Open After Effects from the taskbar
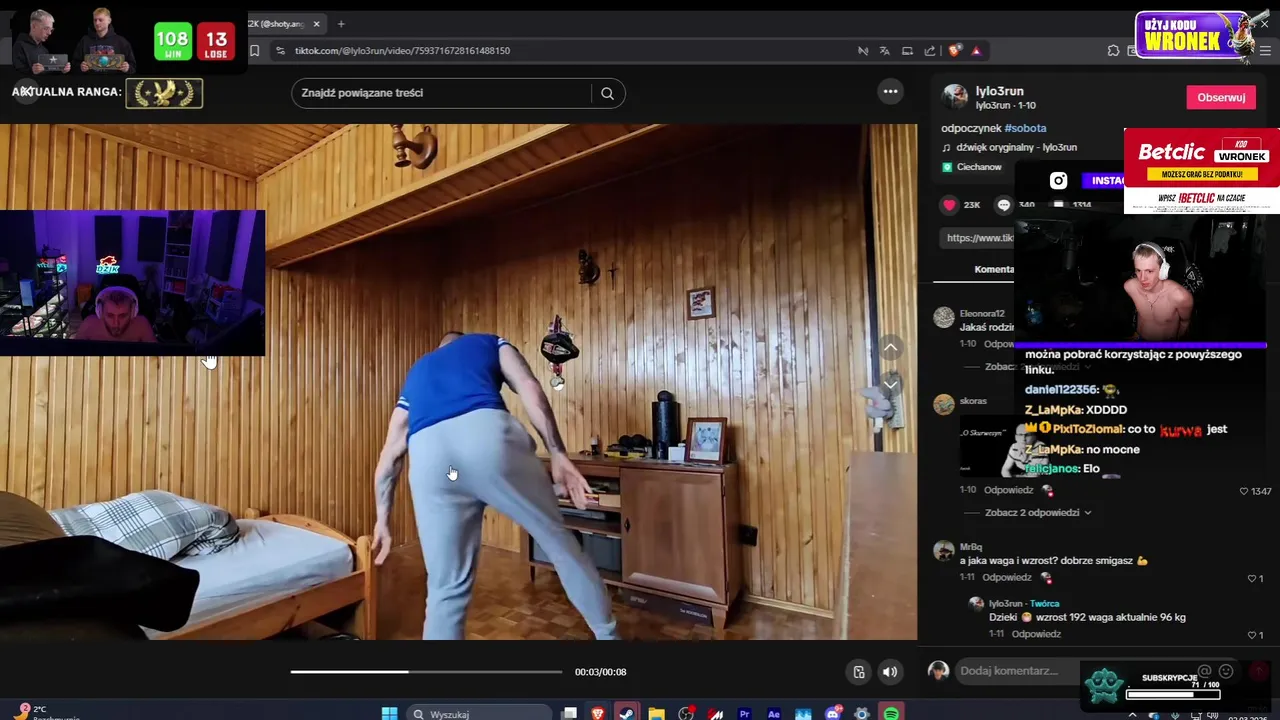 pyautogui.click(x=773, y=714)
